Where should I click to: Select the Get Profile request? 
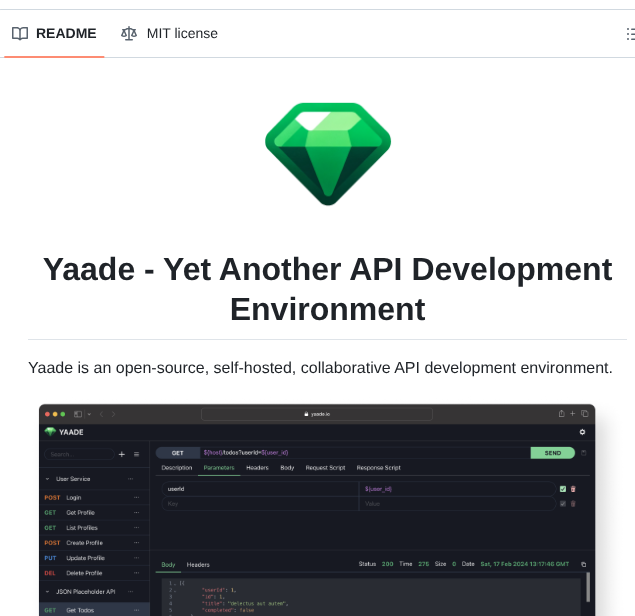(94, 513)
